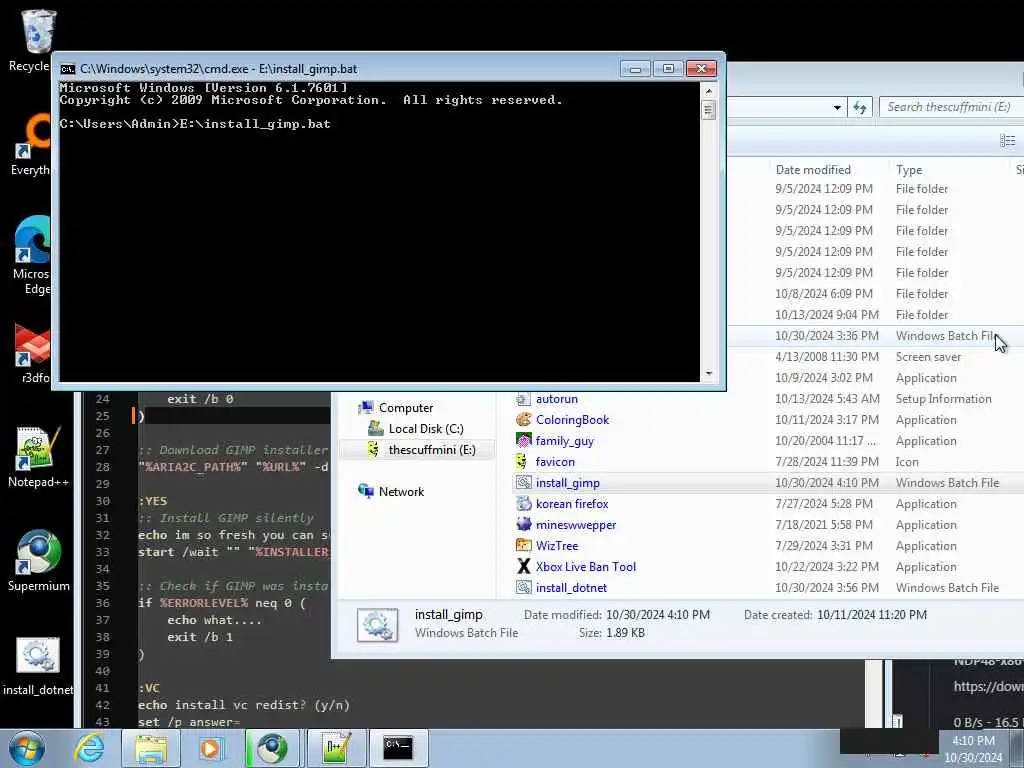Click the 'echo what....' editor line
Image resolution: width=1024 pixels, height=768 pixels.
214,620
